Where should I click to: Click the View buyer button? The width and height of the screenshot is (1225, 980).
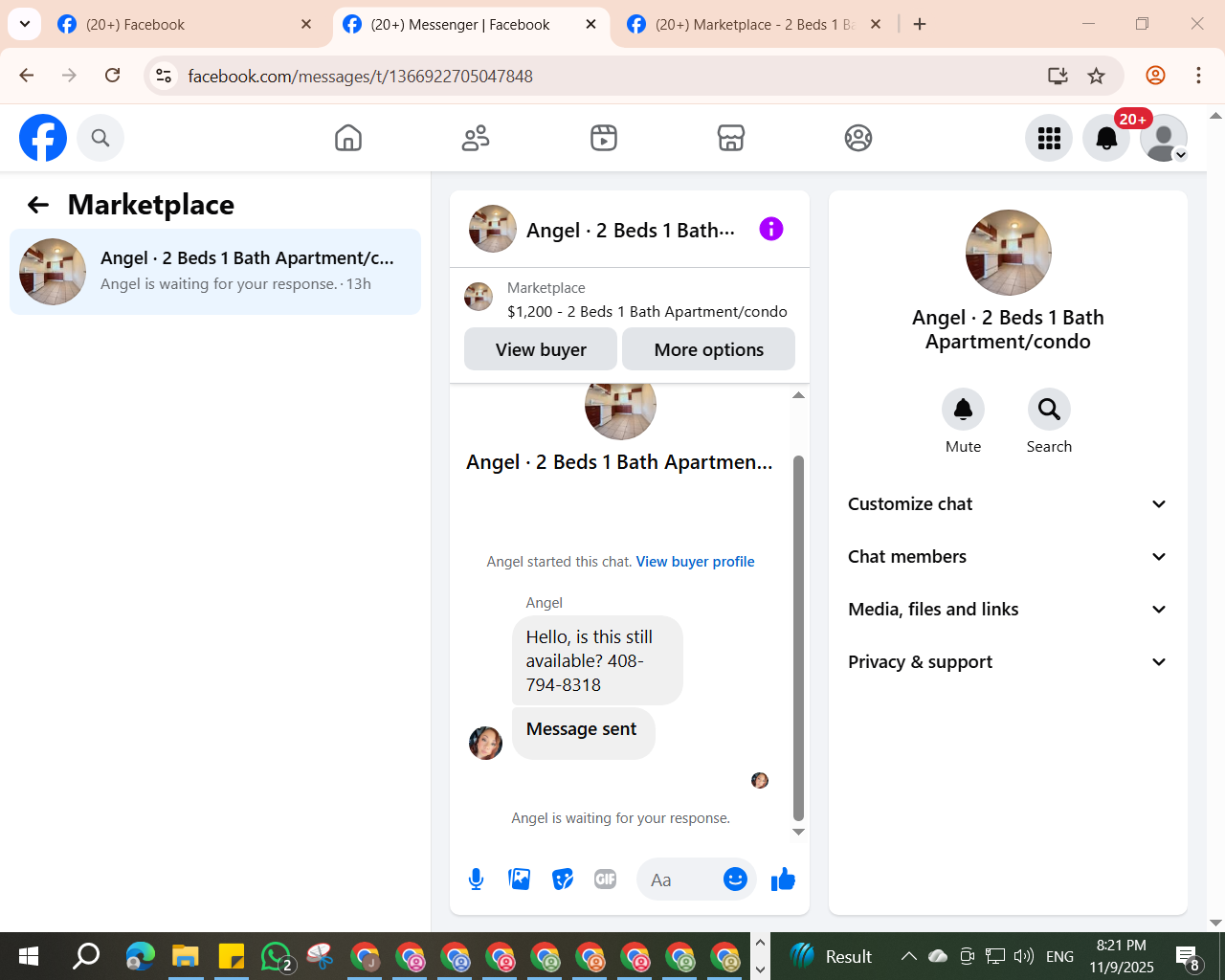[541, 349]
